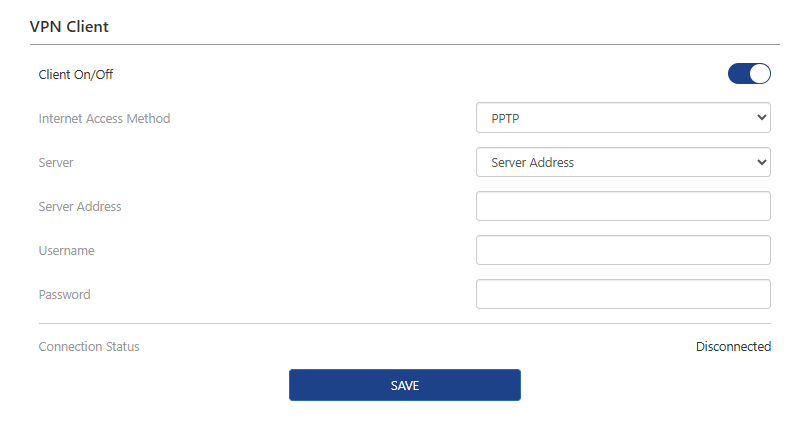Image resolution: width=811 pixels, height=430 pixels.
Task: Click the chevron arrow on PPTP dropdown
Action: tap(762, 118)
